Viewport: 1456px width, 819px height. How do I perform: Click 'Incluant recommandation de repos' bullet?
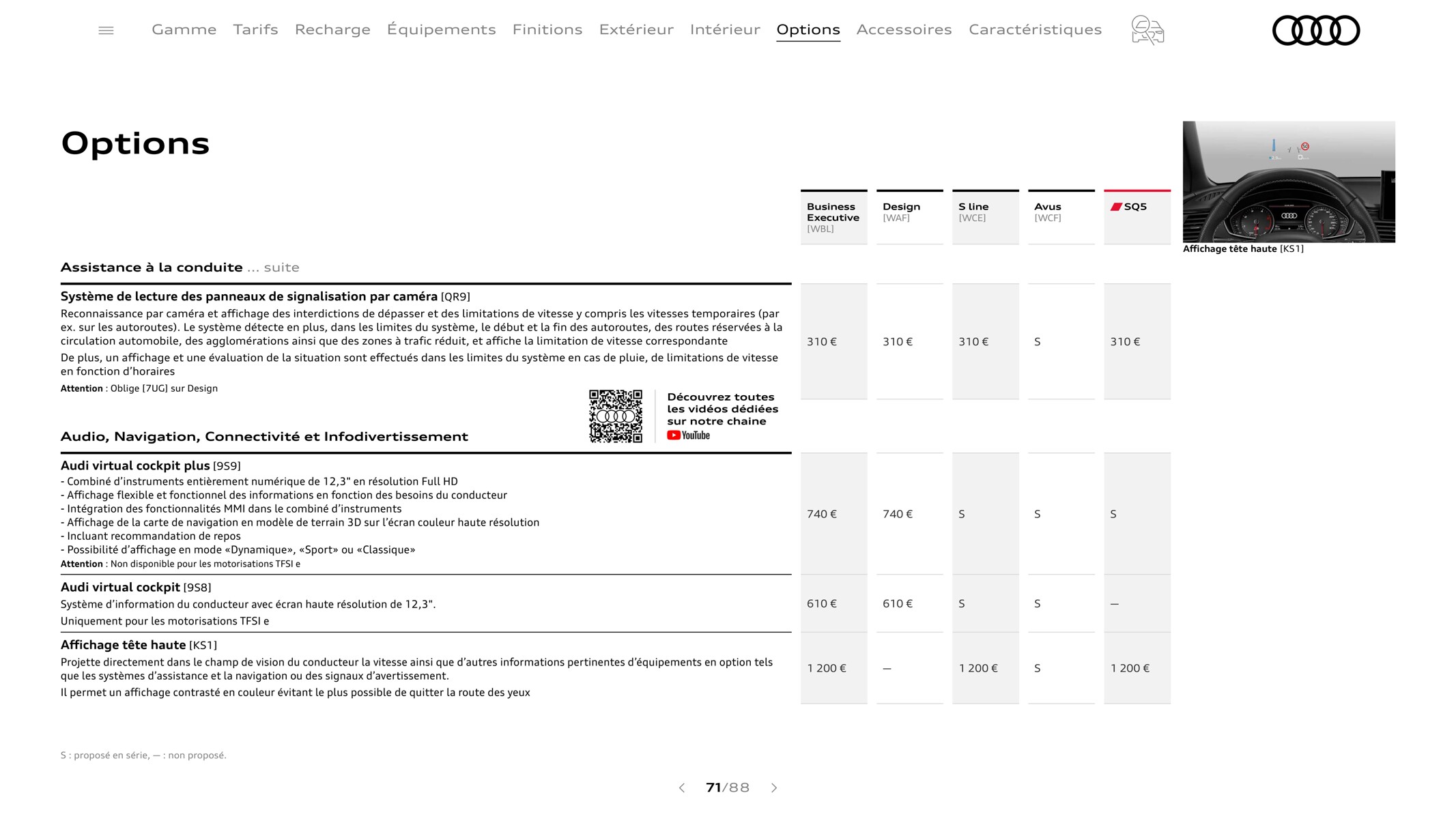coord(151,536)
